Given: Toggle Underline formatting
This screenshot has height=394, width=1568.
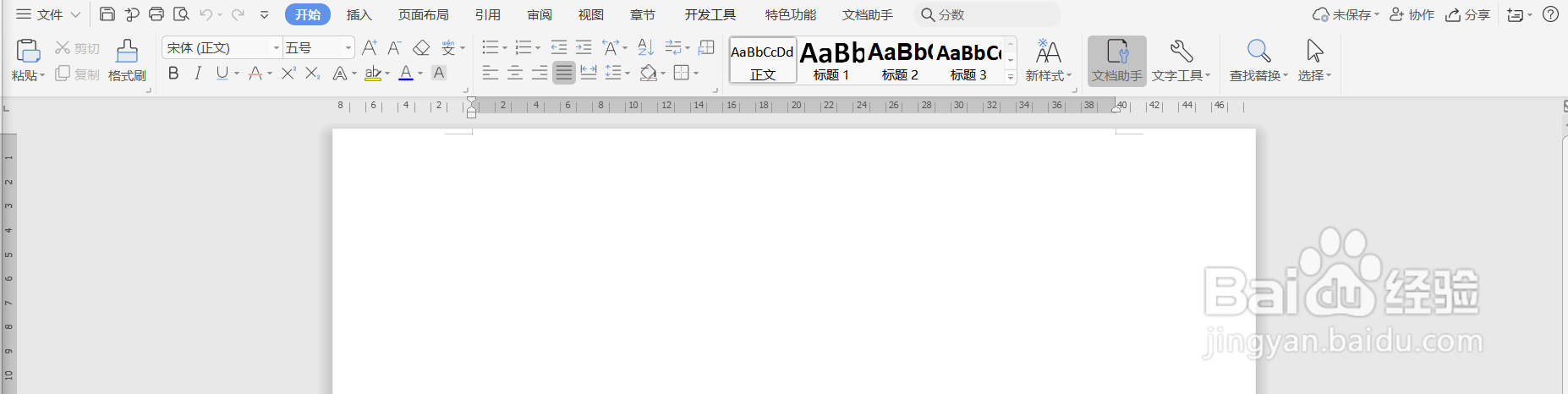Looking at the screenshot, I should pos(222,74).
